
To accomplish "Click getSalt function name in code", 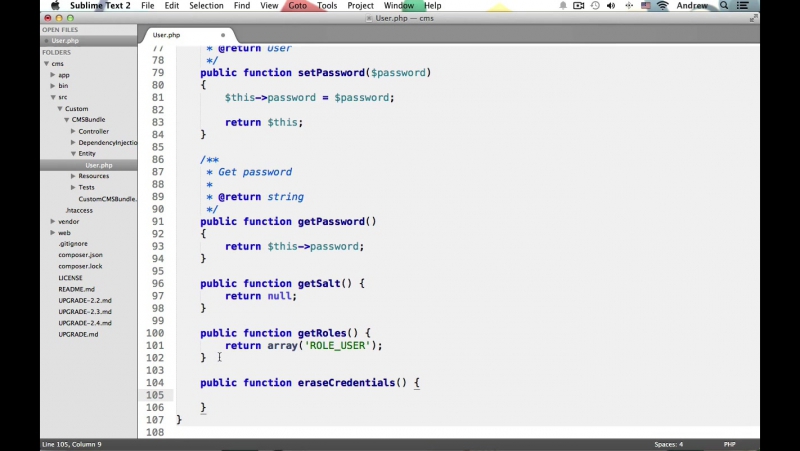I will (319, 284).
